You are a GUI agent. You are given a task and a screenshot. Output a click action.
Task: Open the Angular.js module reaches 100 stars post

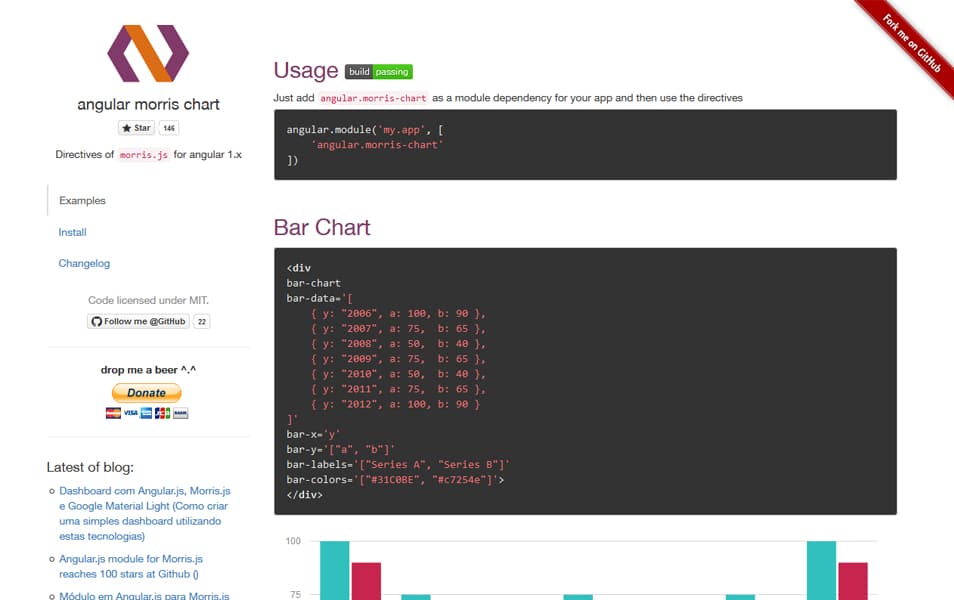coord(131,566)
